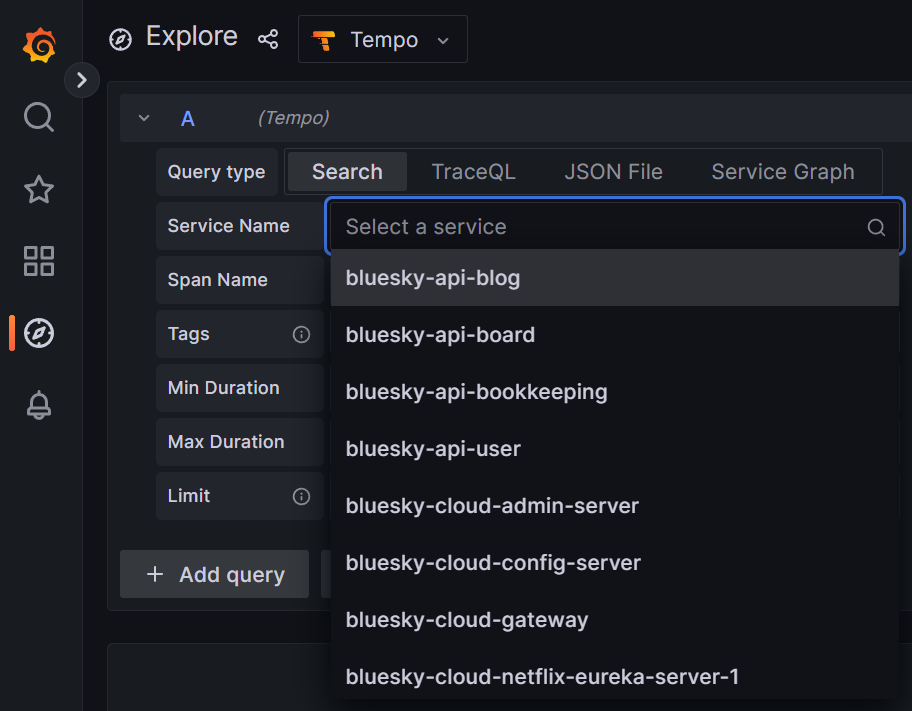Switch to the Service Graph query type
Image resolution: width=912 pixels, height=711 pixels.
click(x=783, y=172)
